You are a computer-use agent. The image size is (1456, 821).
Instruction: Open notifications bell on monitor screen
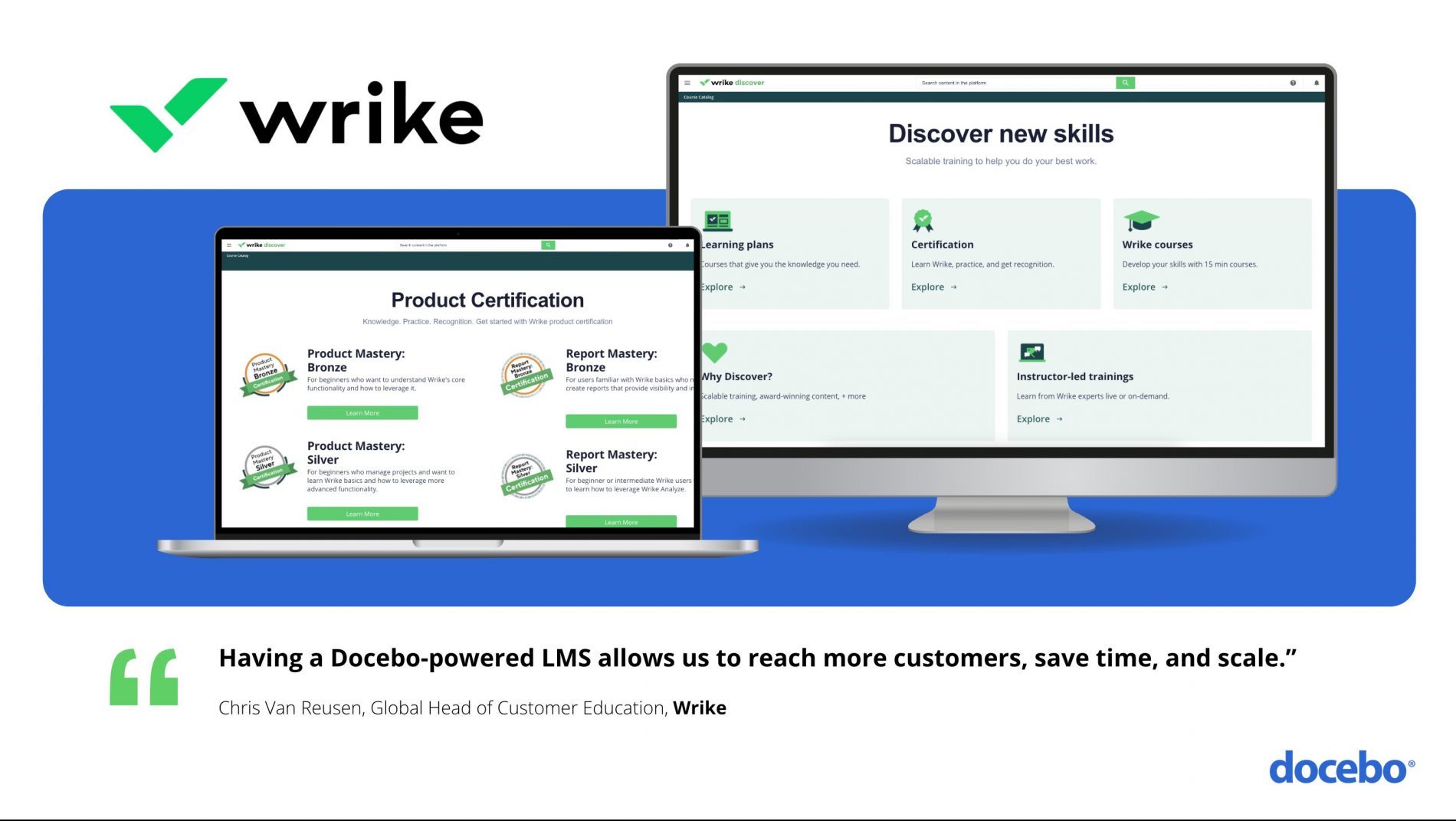coord(1317,83)
